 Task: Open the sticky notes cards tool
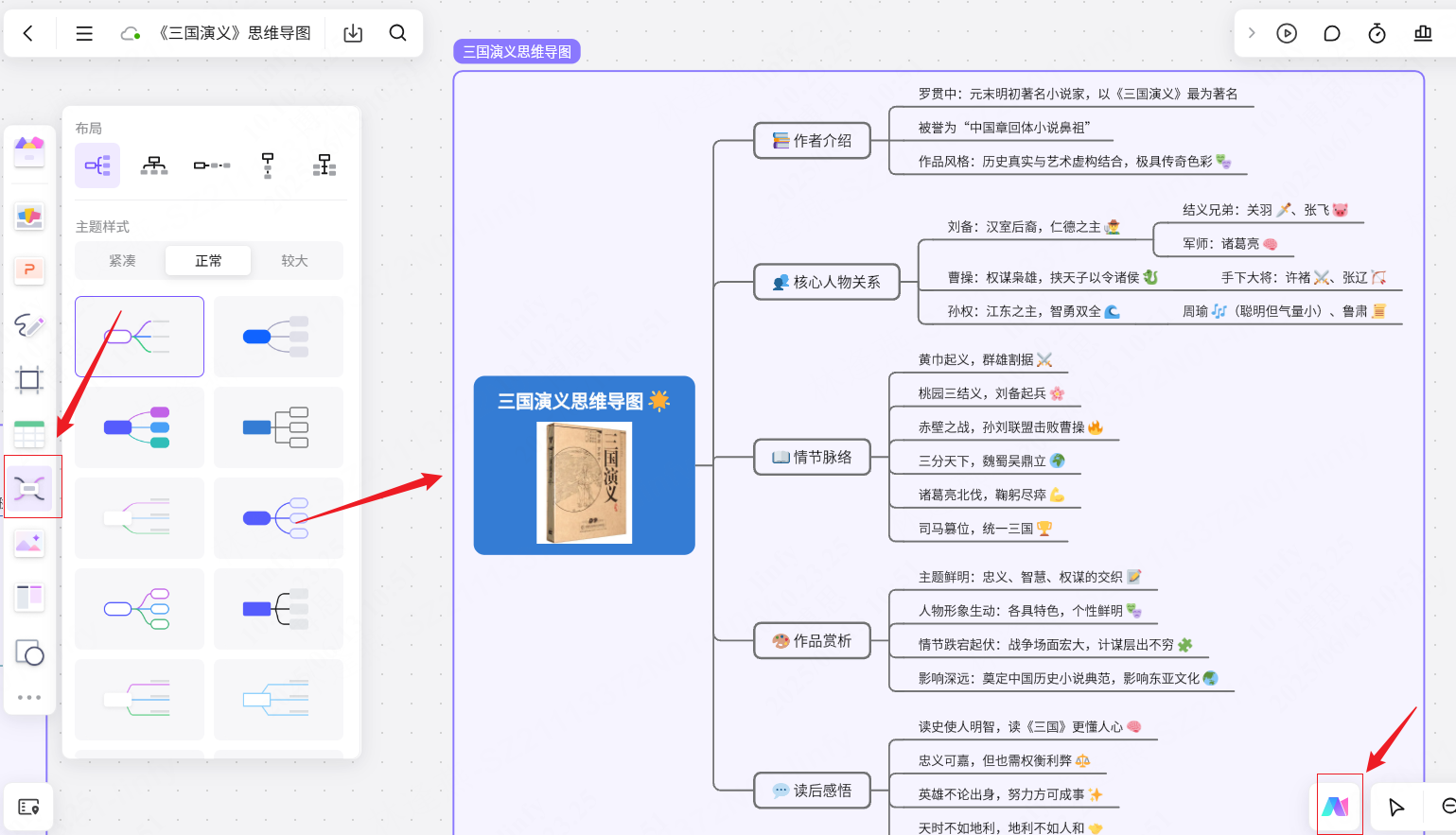point(29,217)
